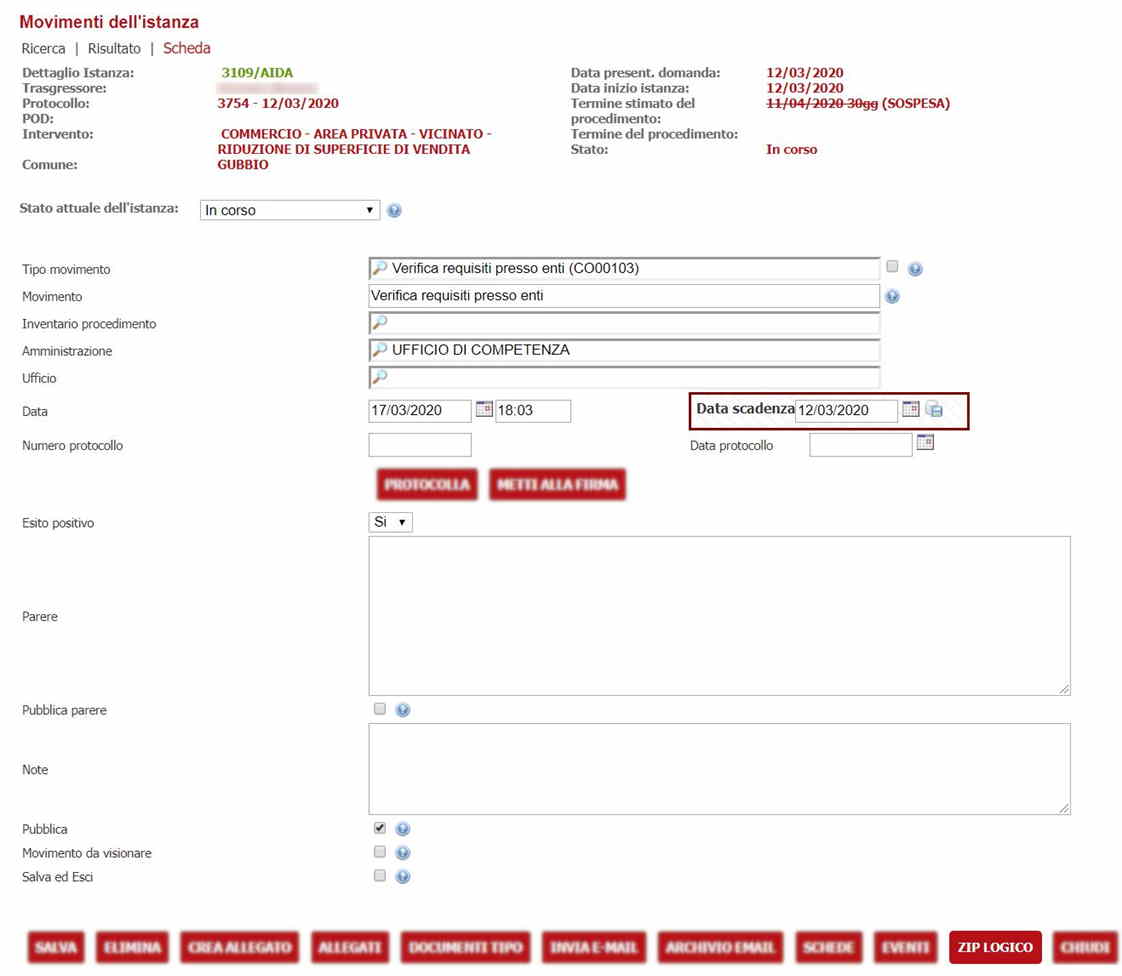Click the magnifier icon in Tipo movimento
The image size is (1122, 976).
[380, 269]
